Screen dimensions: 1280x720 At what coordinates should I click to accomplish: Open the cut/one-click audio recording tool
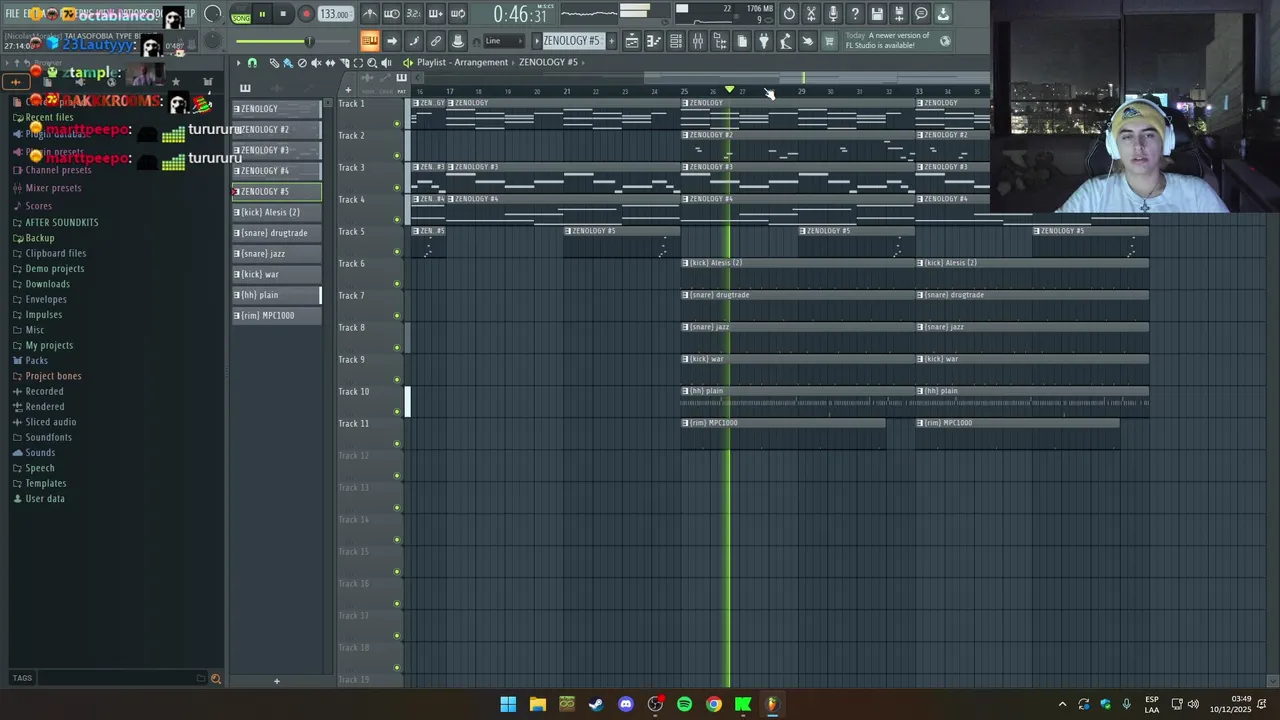(811, 14)
